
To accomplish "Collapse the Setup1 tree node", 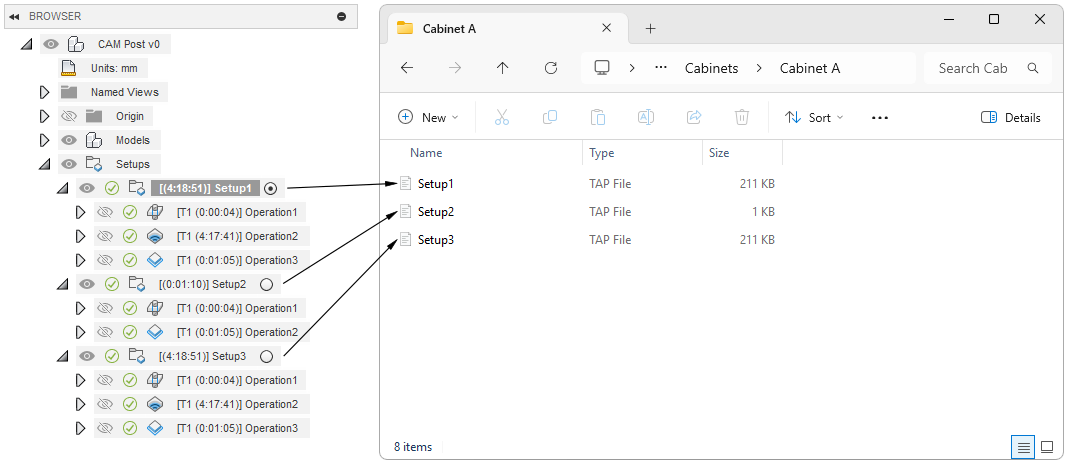I will [63, 188].
